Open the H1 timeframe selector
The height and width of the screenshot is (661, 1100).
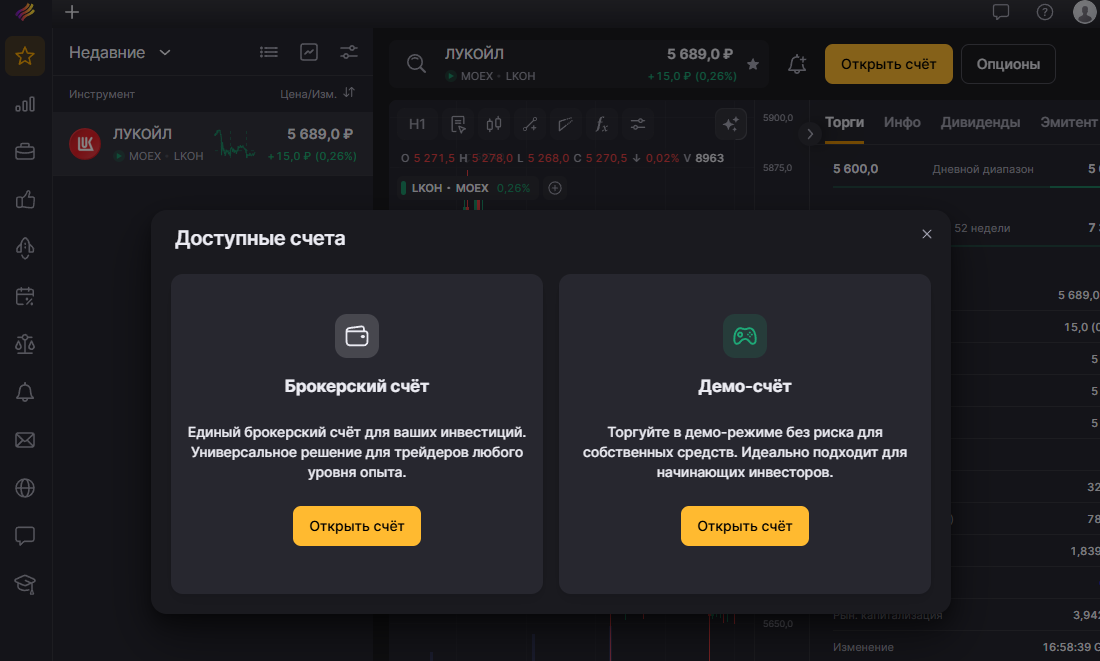tap(417, 124)
